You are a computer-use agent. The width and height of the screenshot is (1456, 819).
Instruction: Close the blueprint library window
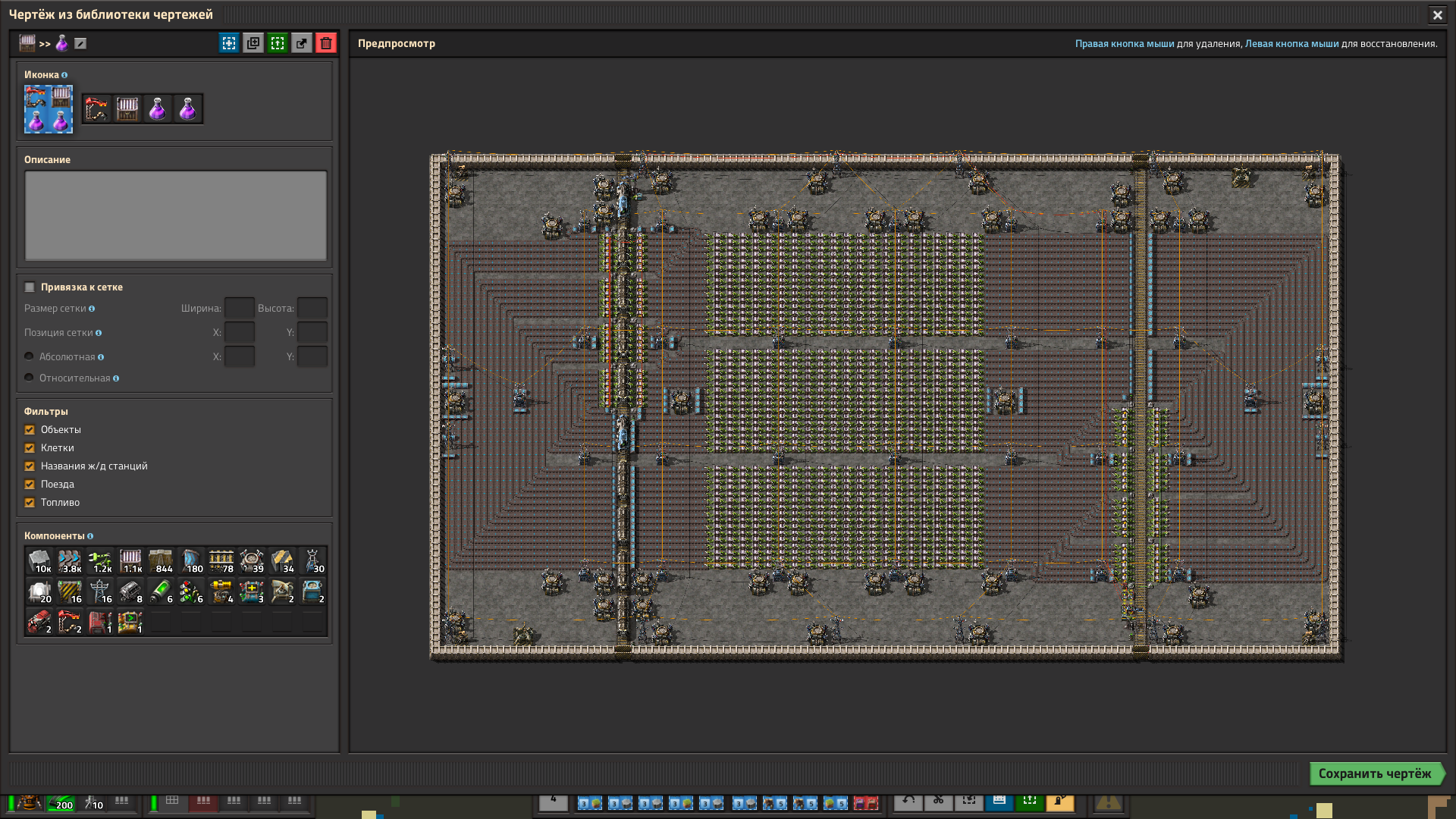click(x=1437, y=14)
